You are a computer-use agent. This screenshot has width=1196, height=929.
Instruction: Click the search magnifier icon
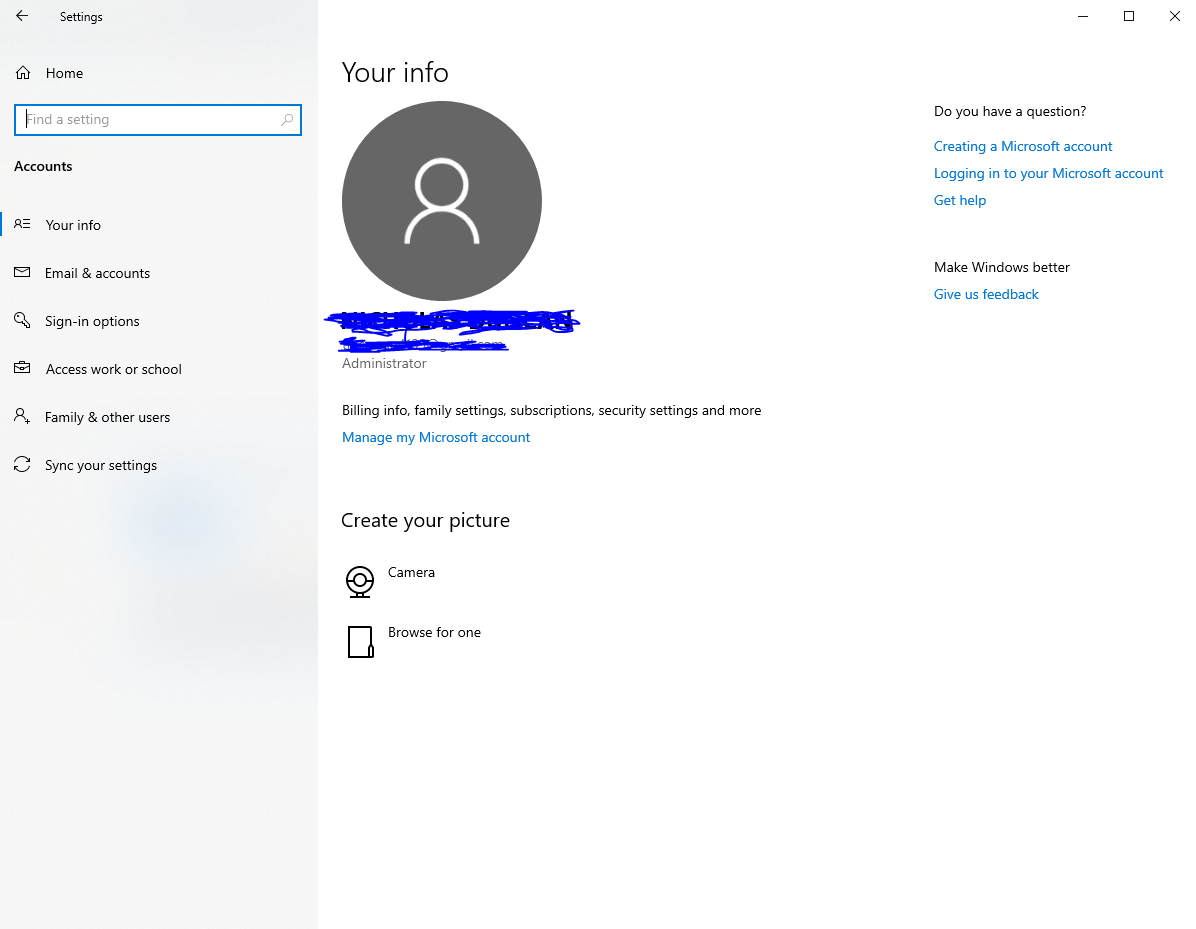[287, 120]
